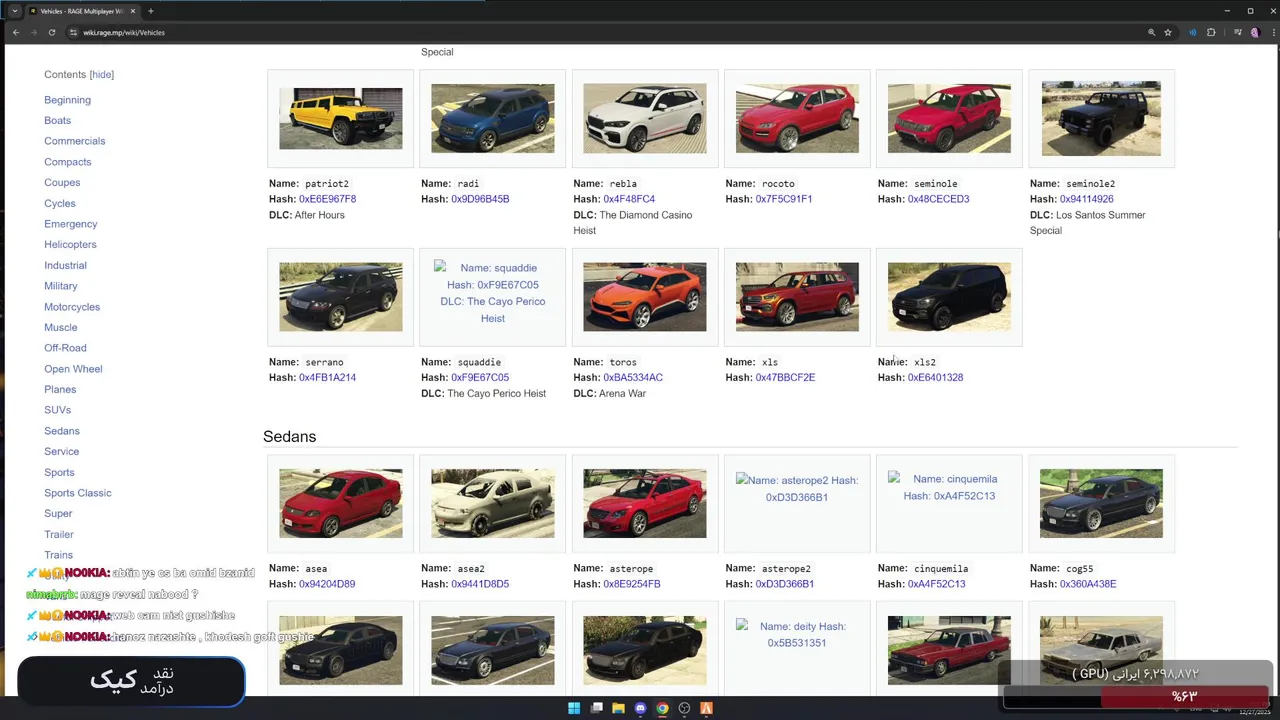Image resolution: width=1280 pixels, height=720 pixels.
Task: Open rocoto hash 0x7F5C91F1 link
Action: (784, 199)
